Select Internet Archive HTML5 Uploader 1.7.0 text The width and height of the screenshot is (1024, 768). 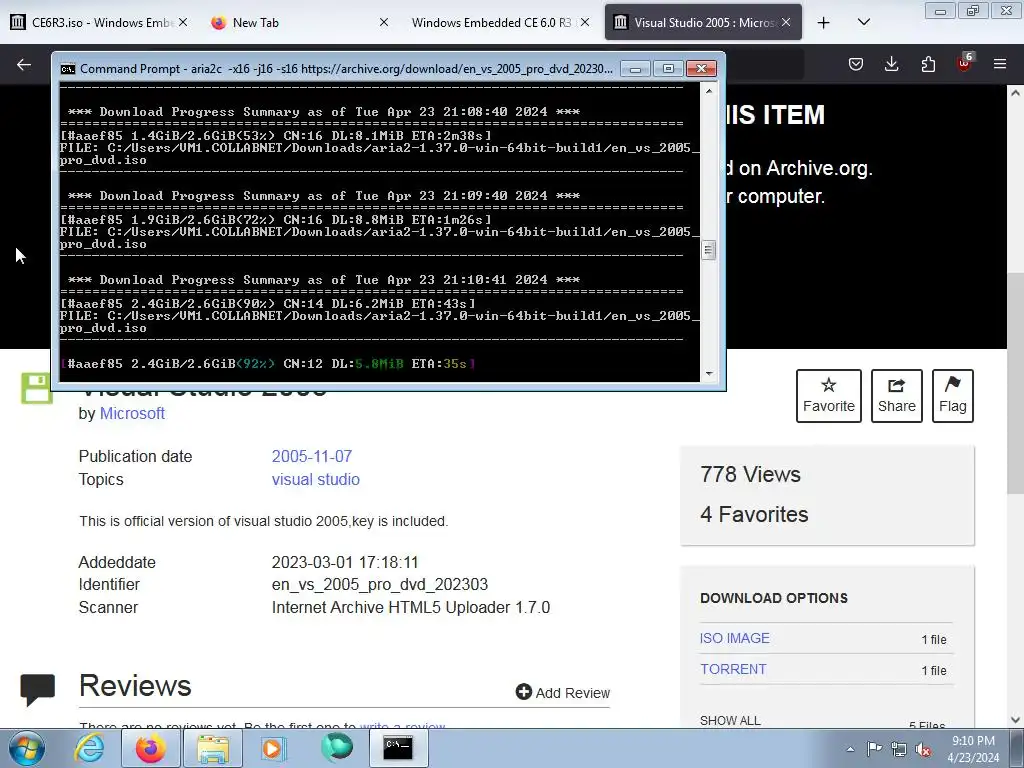411,607
